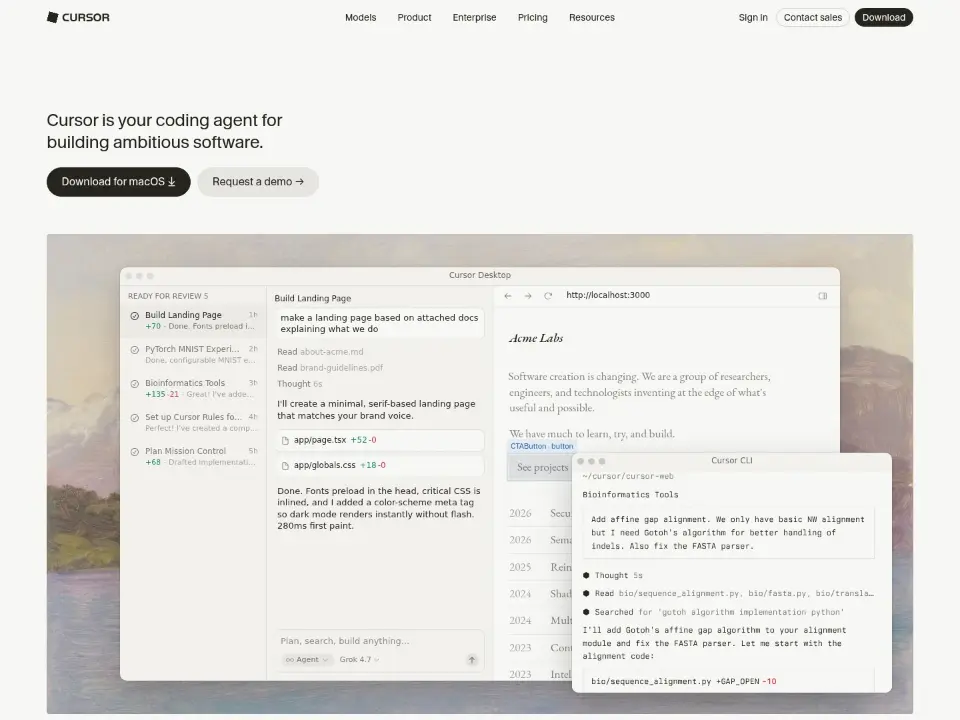960x720 pixels.
Task: Click the status icon for Set up Cursor Rules
Action: [x=135, y=418]
